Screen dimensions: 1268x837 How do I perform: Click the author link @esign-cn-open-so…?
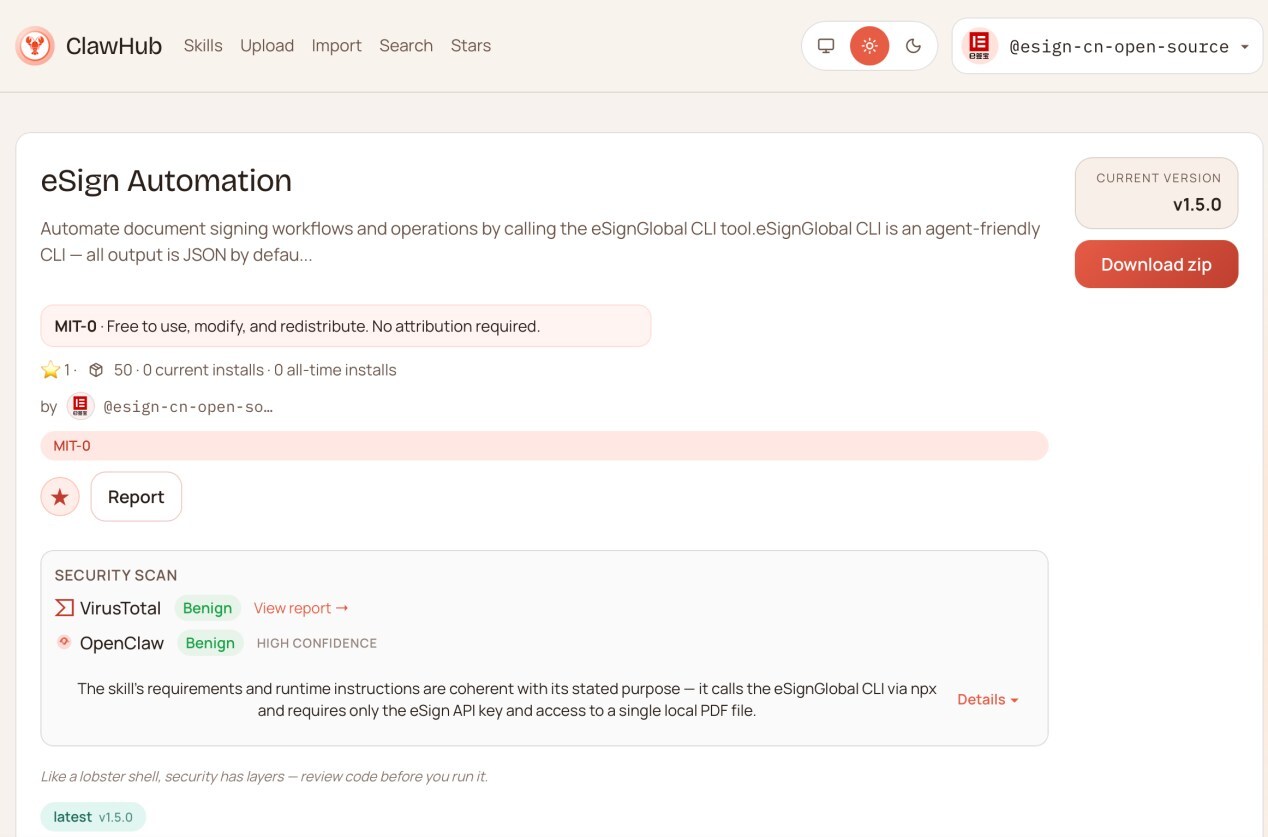tap(188, 407)
